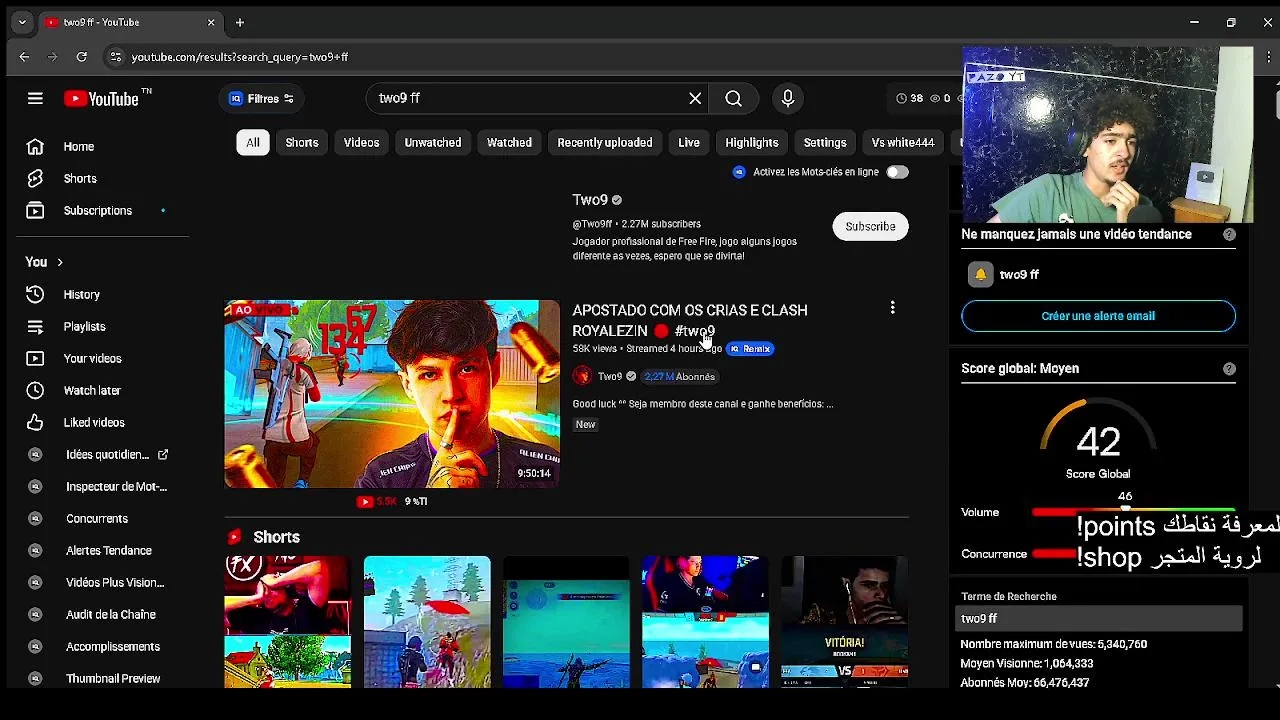1280x720 pixels.
Task: Select the Recently uploaded filter chip
Action: click(x=605, y=142)
